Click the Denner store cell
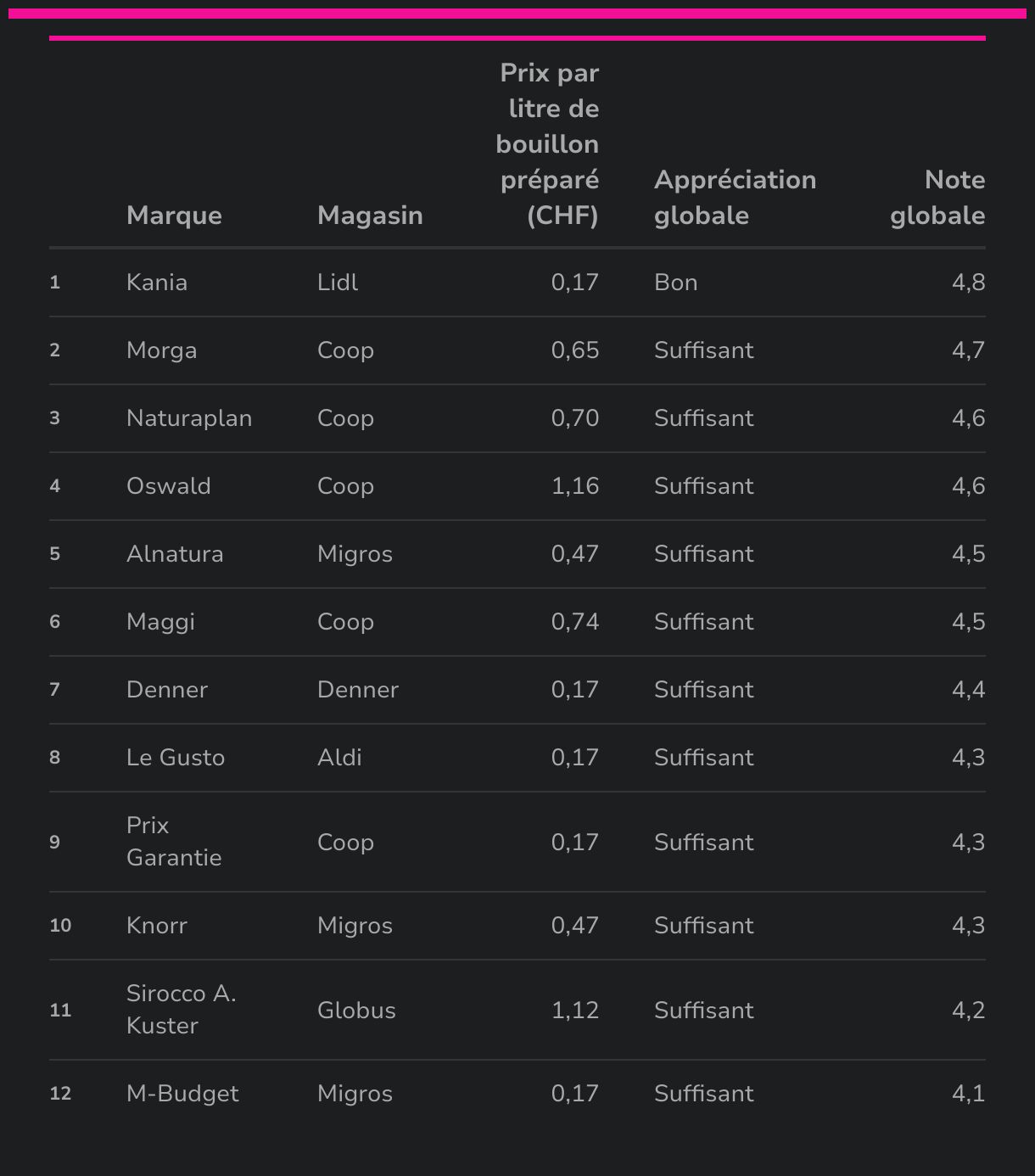This screenshot has width=1035, height=1176. pyautogui.click(x=358, y=690)
